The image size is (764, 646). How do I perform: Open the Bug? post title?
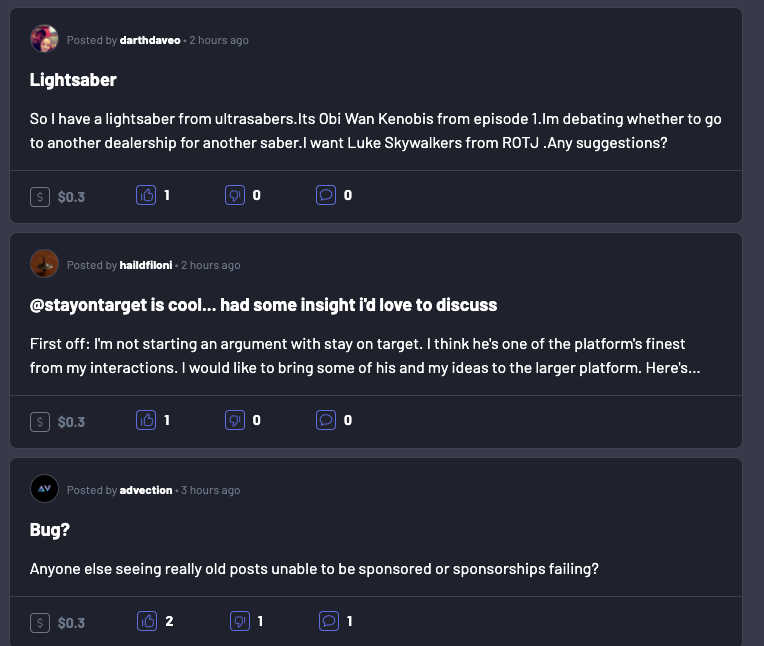(x=50, y=530)
